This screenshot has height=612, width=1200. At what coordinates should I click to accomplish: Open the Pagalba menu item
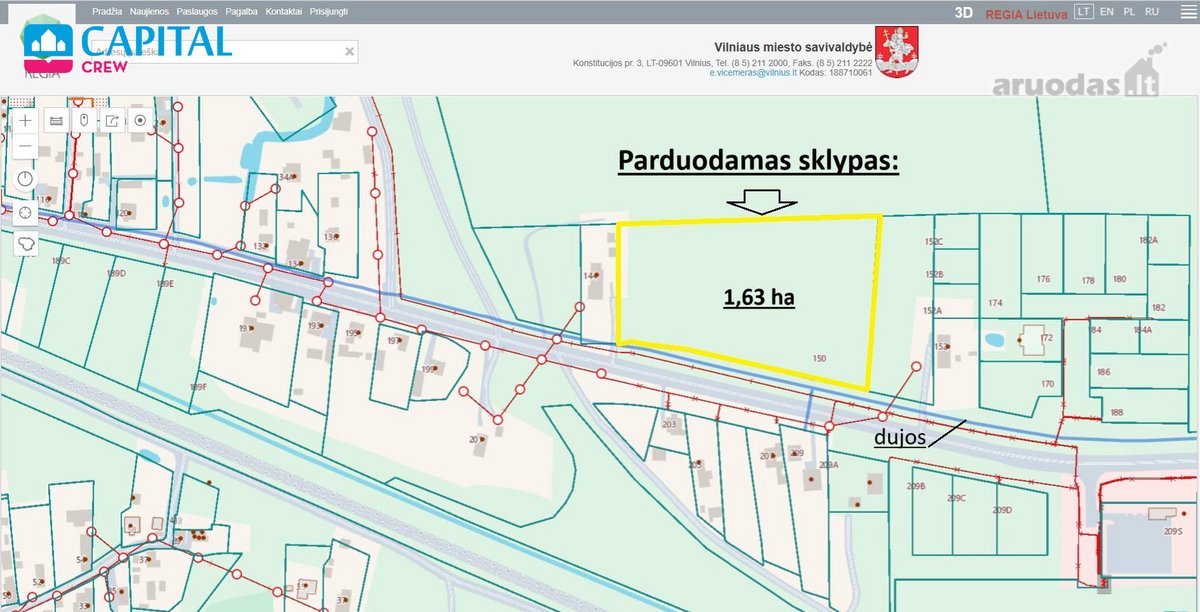[x=243, y=11]
